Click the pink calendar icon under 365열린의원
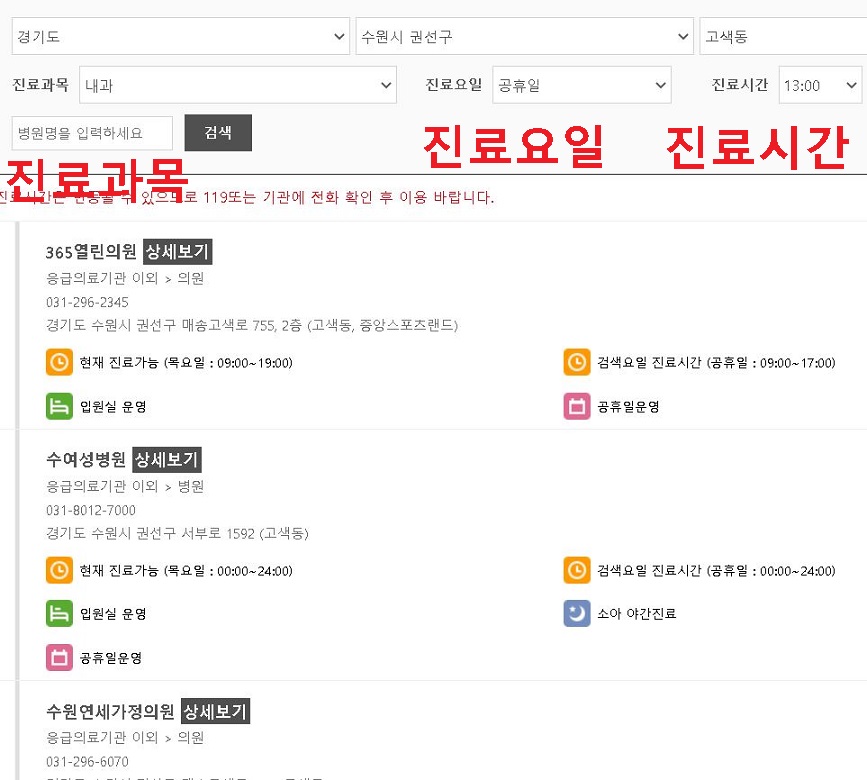Screen dimensions: 867x780 (x=577, y=406)
